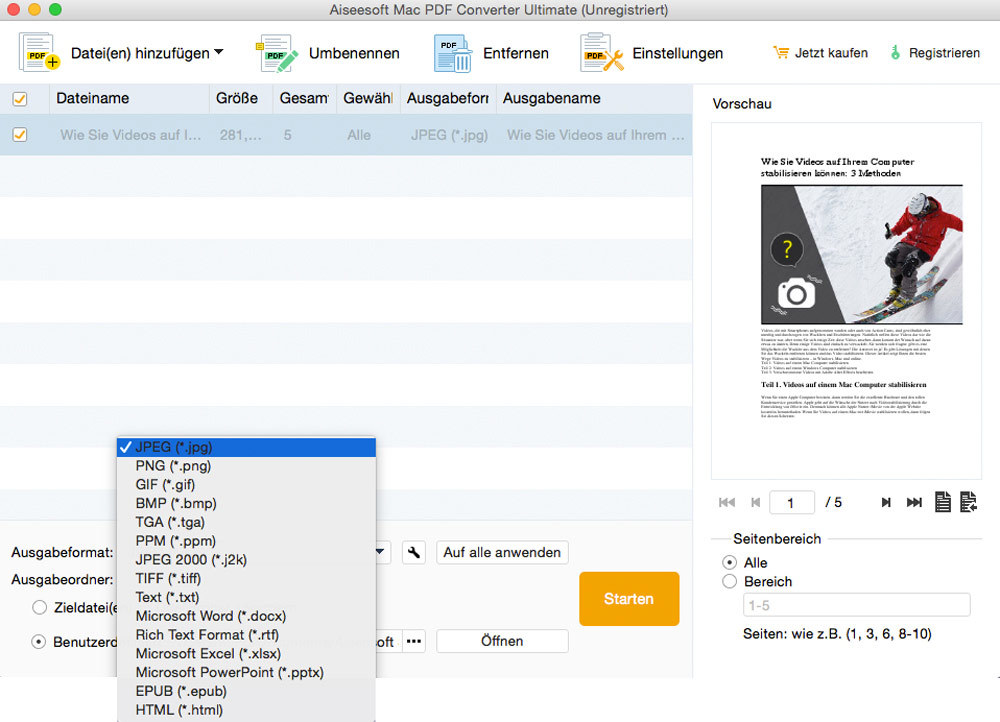Select Microsoft Word (*.docx) format

(246, 616)
